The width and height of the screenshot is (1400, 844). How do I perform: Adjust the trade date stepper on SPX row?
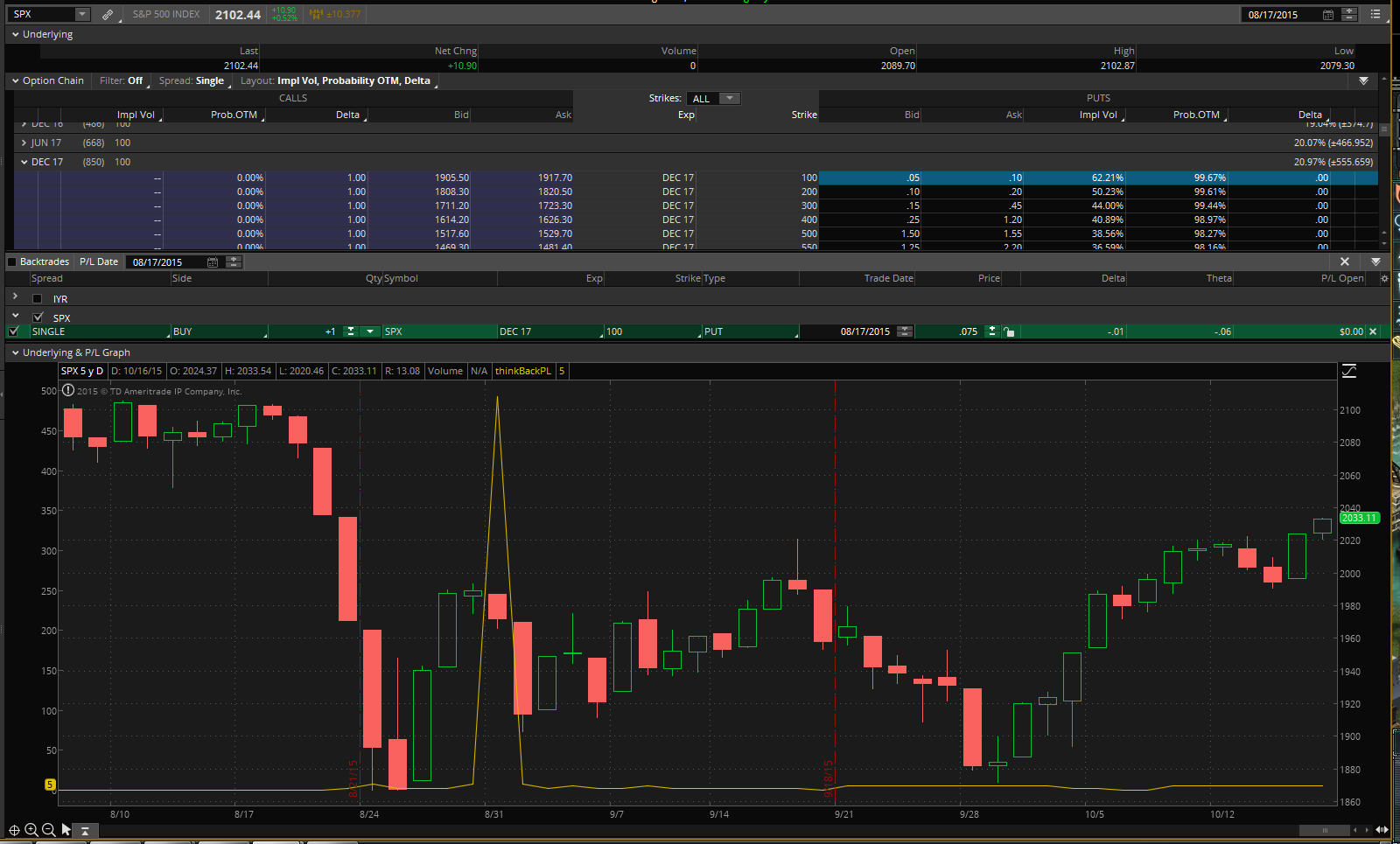coord(905,331)
